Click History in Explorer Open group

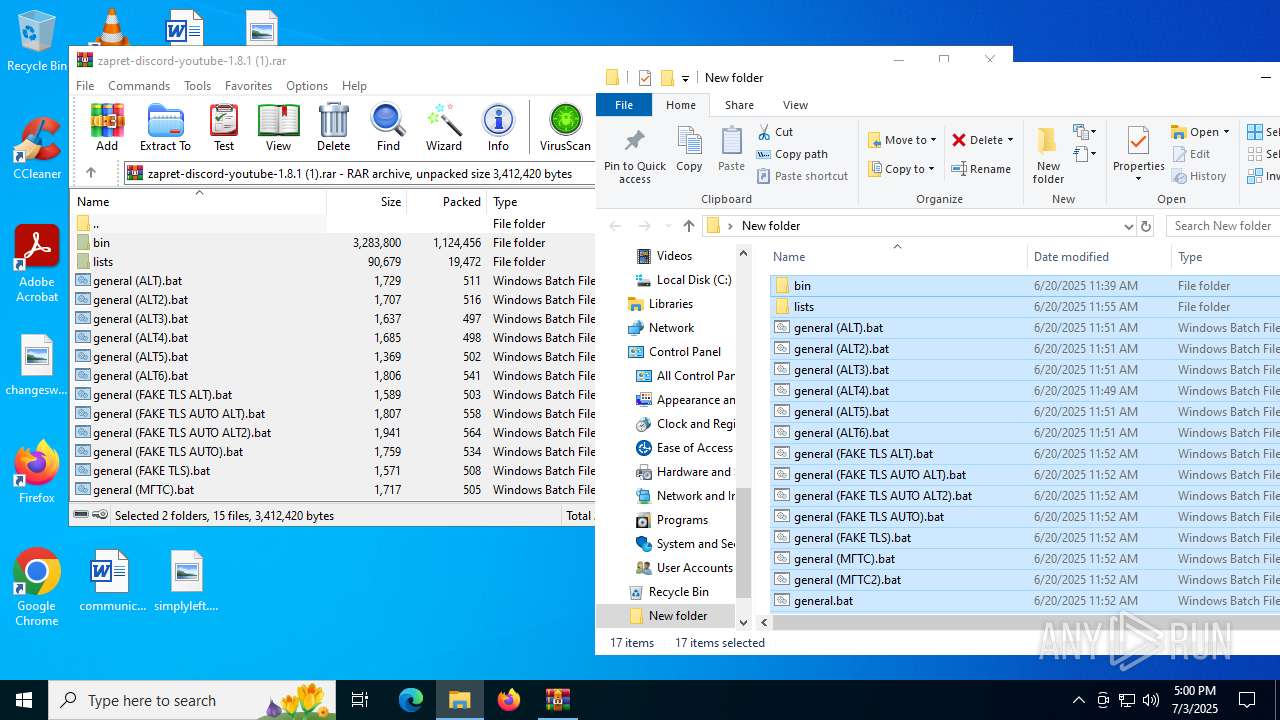click(x=1199, y=176)
